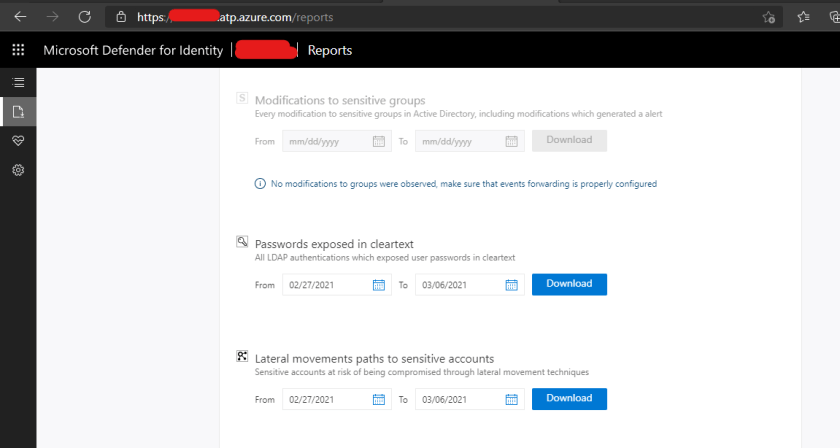Click the Reports header label
The width and height of the screenshot is (840, 448).
pyautogui.click(x=329, y=50)
